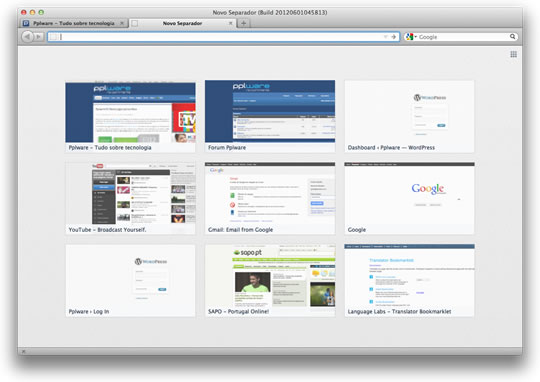Click the red close window button
This screenshot has width=540, height=382.
[24, 12]
